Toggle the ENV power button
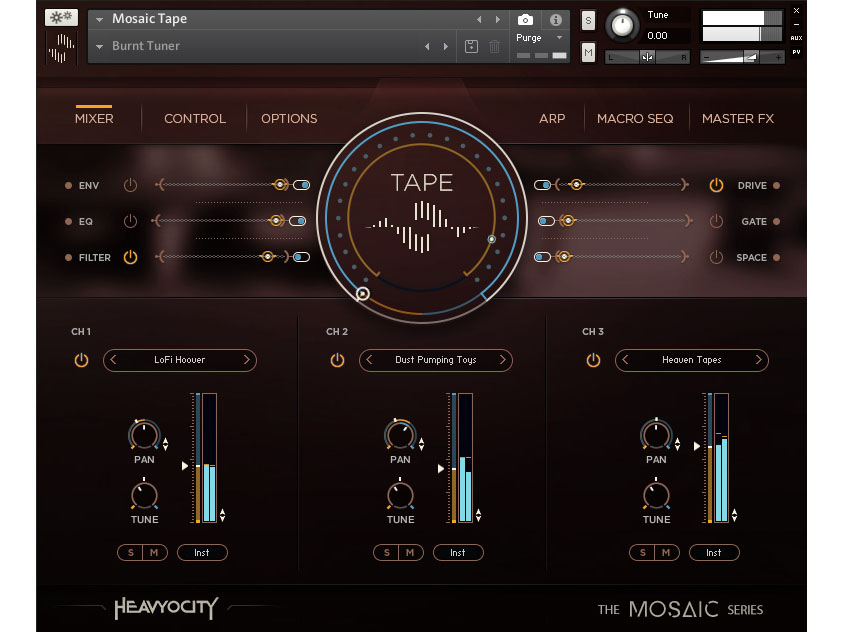The image size is (843, 632). (x=130, y=185)
